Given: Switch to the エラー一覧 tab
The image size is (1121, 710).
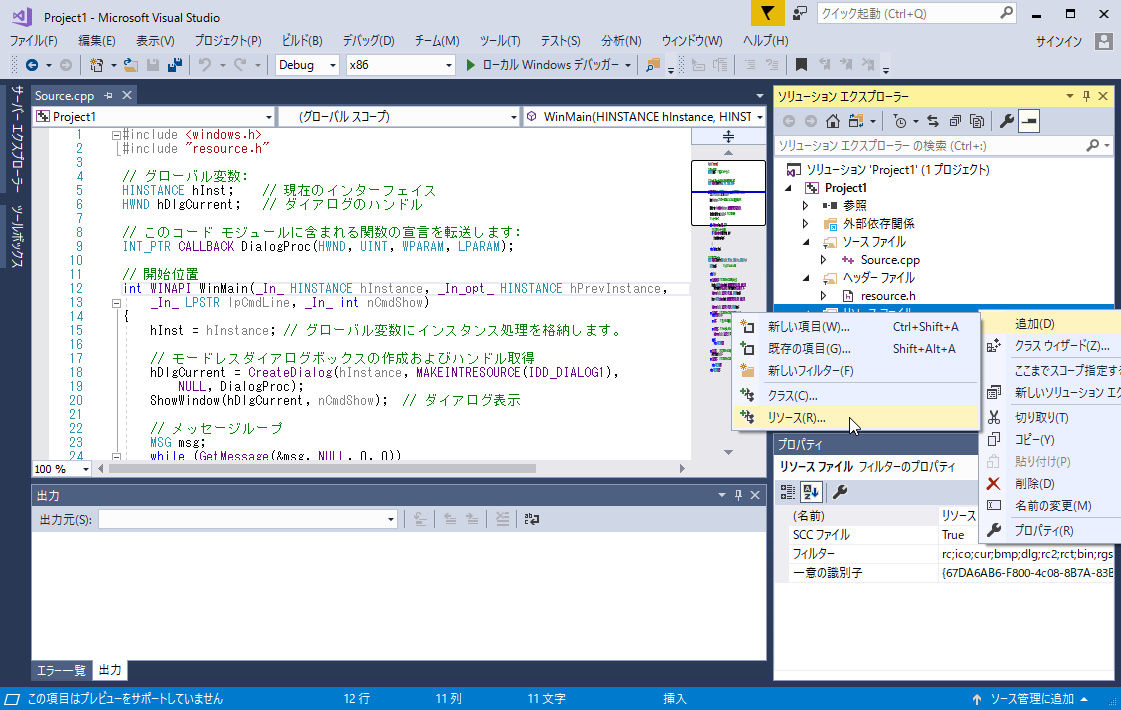Looking at the screenshot, I should point(61,670).
